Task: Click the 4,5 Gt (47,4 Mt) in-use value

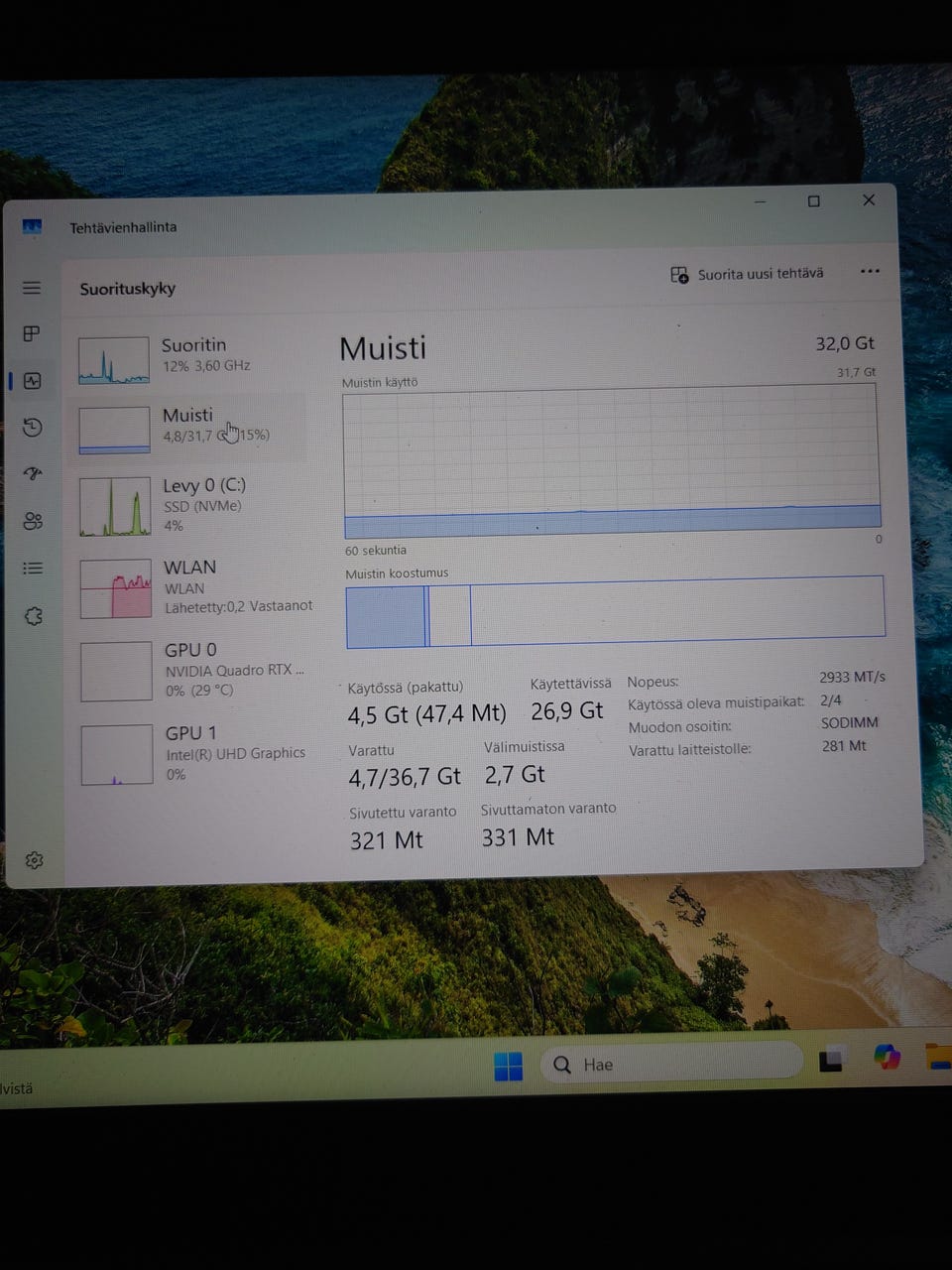Action: pyautogui.click(x=426, y=714)
